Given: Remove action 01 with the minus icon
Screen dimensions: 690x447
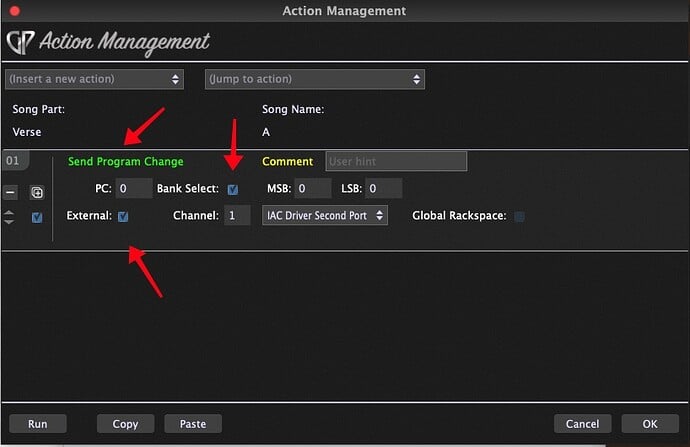Looking at the screenshot, I should pyautogui.click(x=11, y=192).
